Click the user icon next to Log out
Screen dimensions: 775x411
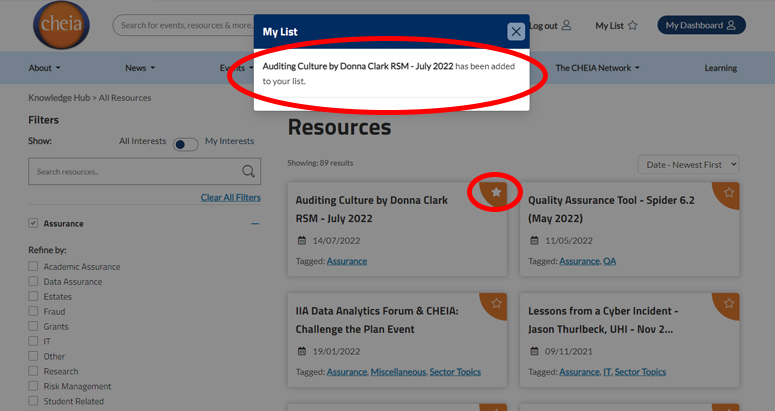(x=566, y=25)
